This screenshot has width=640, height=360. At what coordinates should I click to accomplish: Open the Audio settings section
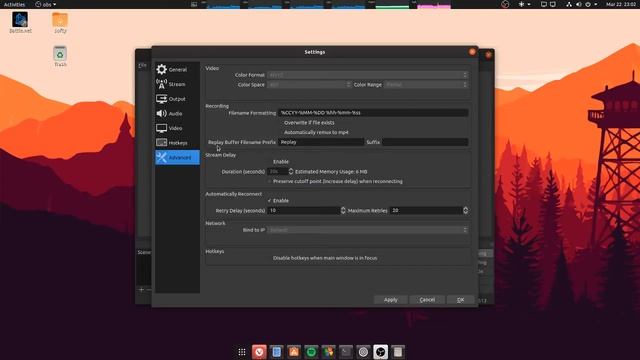177,113
